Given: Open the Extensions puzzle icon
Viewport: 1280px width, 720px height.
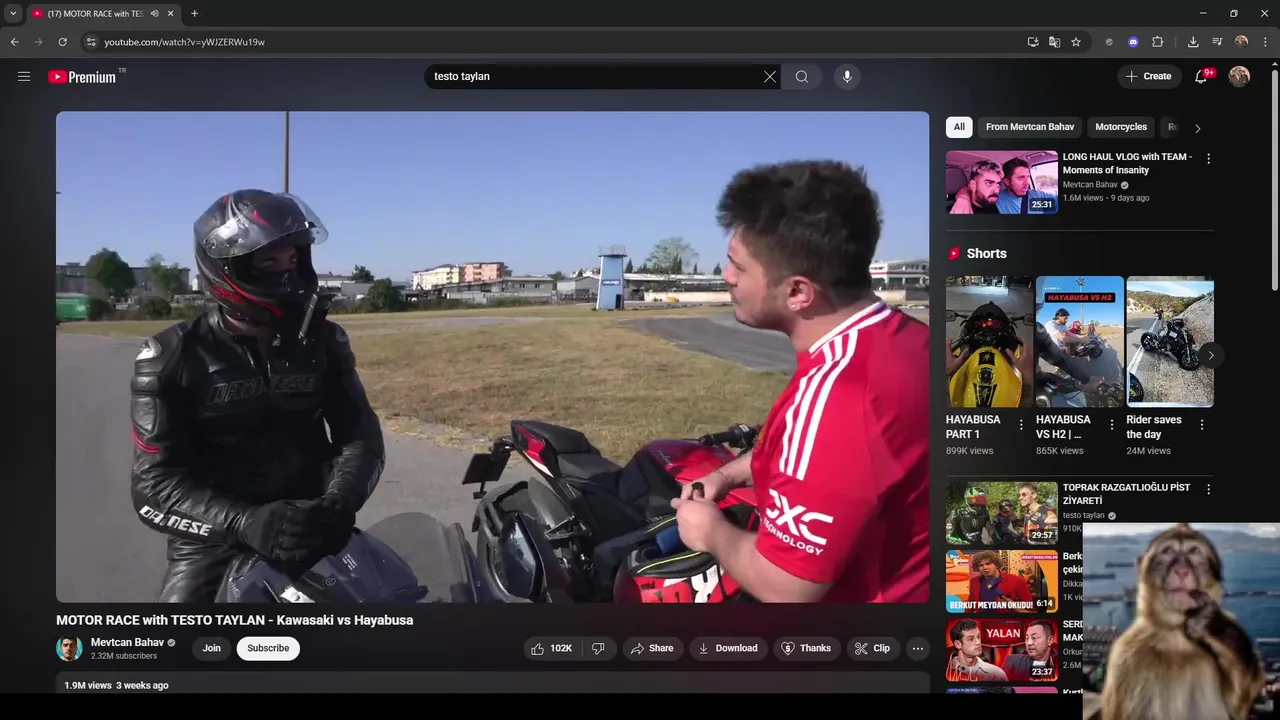Looking at the screenshot, I should [1158, 42].
